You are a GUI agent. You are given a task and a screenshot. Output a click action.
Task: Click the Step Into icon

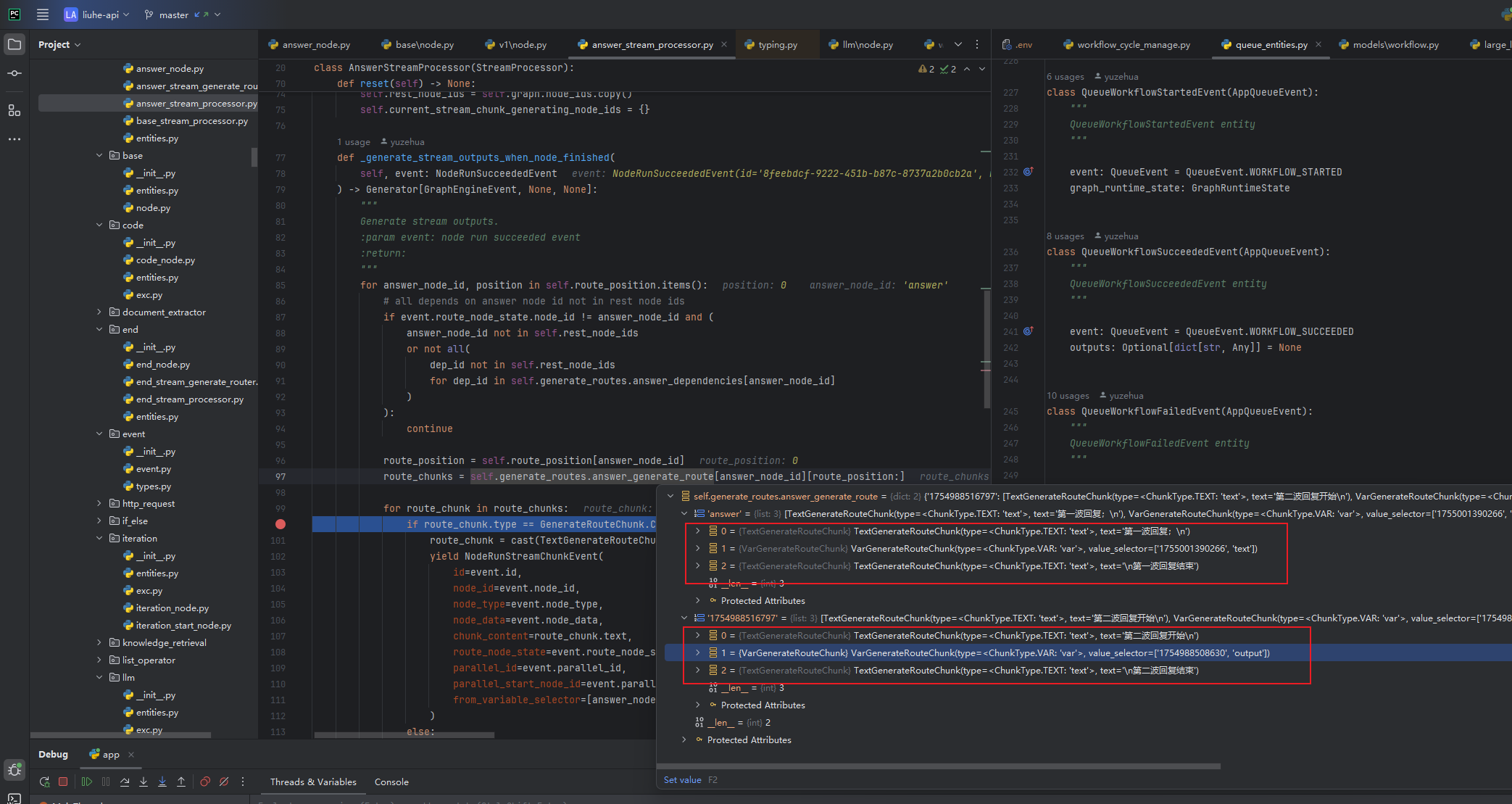(x=144, y=782)
